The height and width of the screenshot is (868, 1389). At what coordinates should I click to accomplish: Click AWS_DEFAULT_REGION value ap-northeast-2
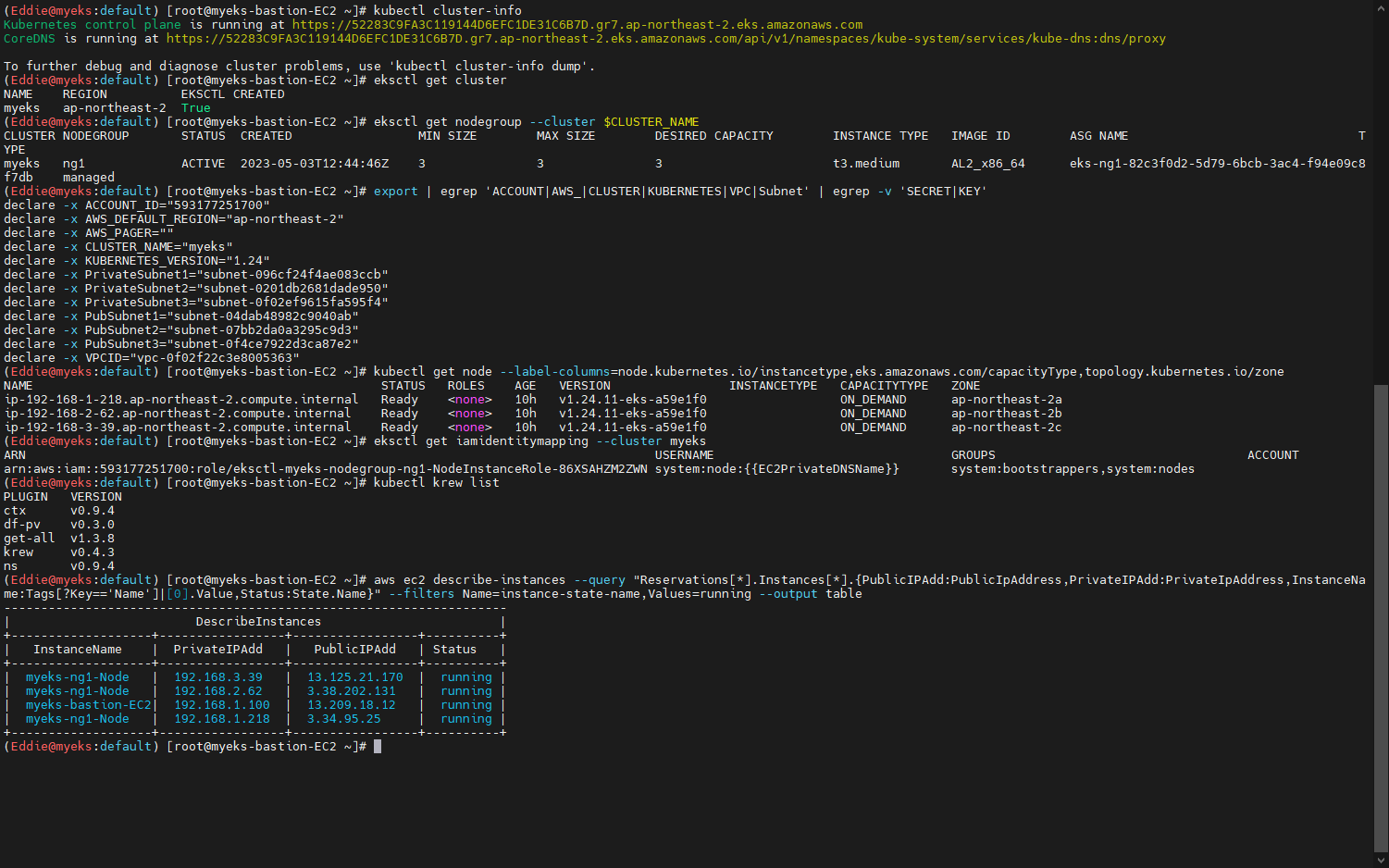(285, 219)
